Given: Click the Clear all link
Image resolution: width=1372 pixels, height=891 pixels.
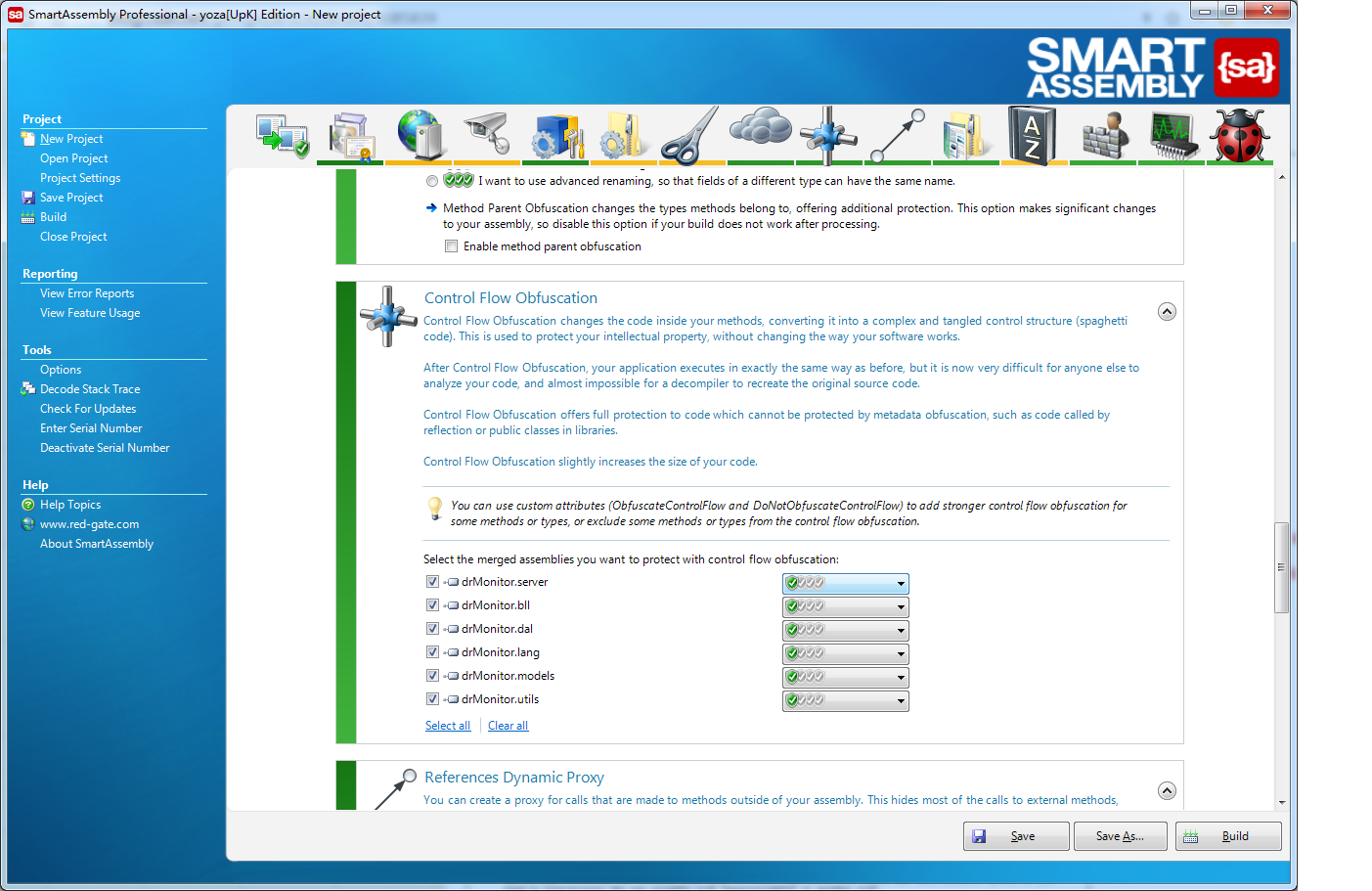Looking at the screenshot, I should (x=508, y=726).
